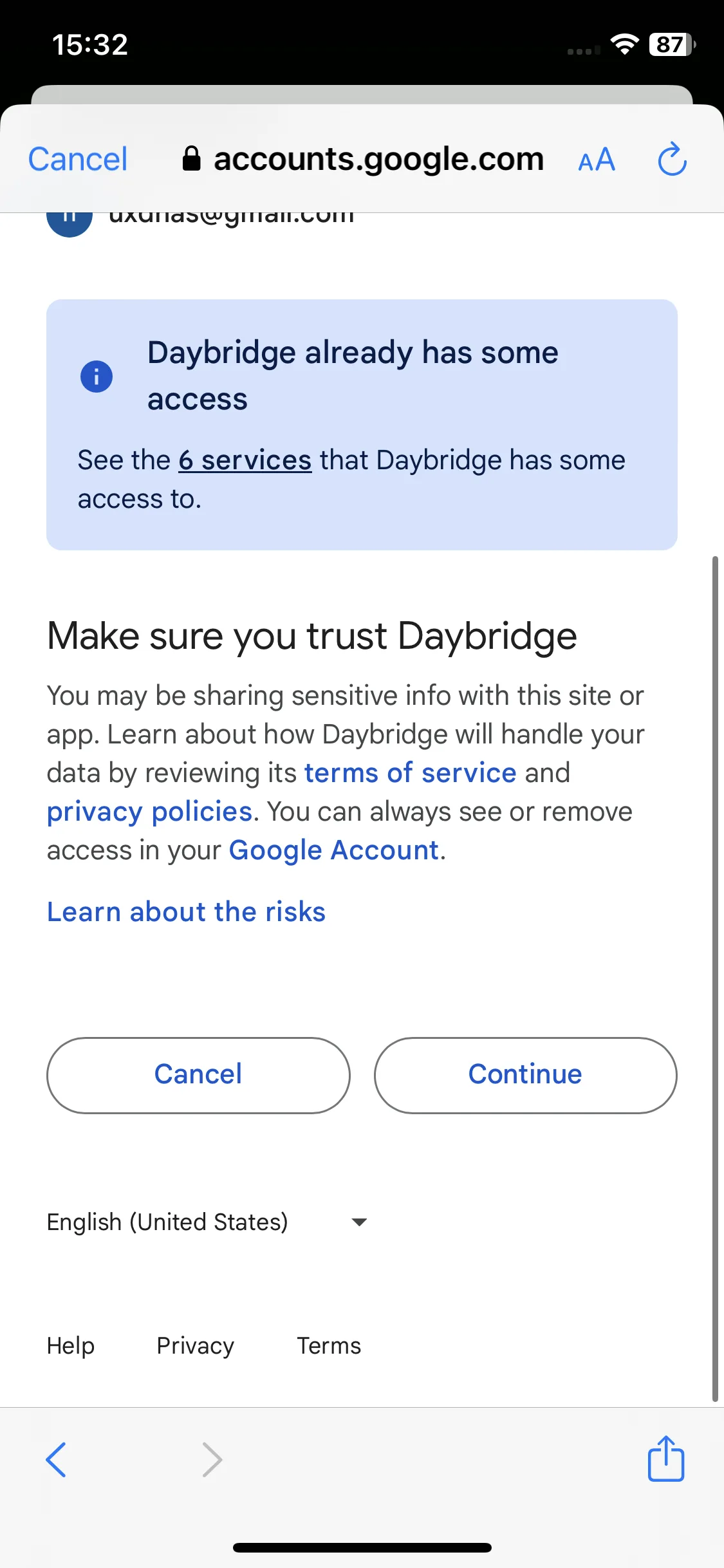
Task: Open the privacy policies link
Action: (149, 812)
